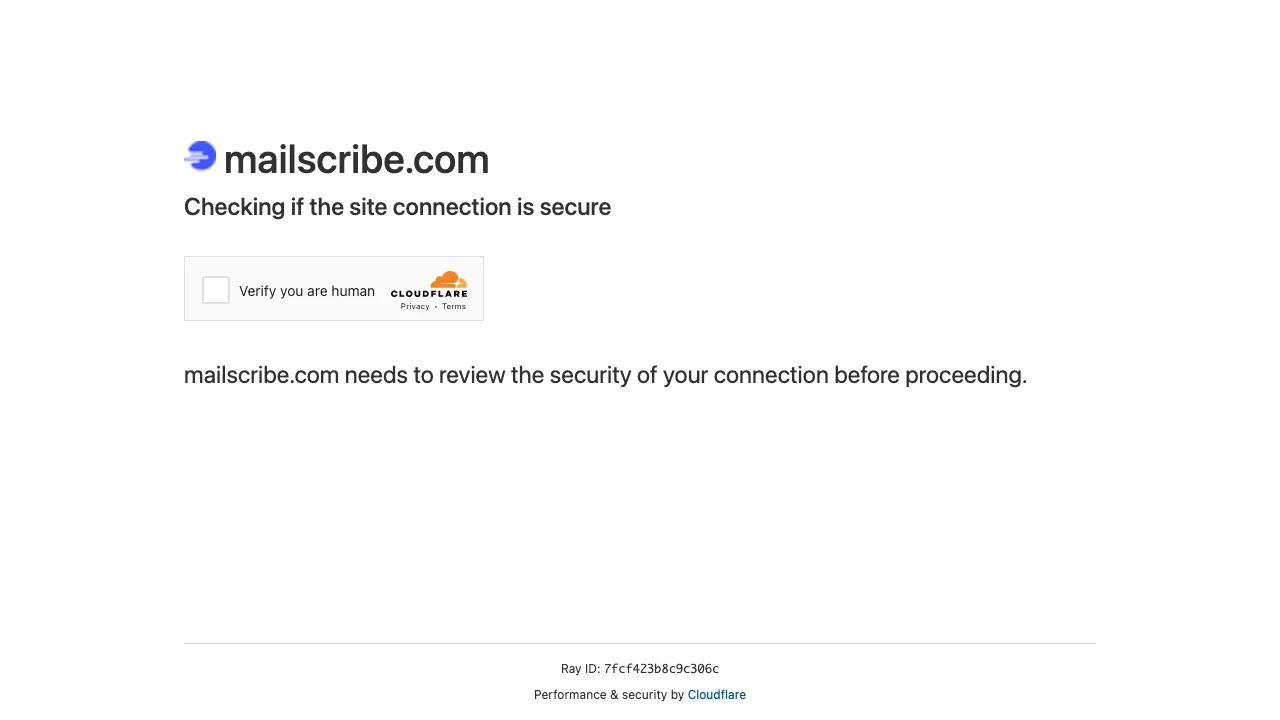1280x720 pixels.
Task: Click the dot separator between Privacy and Terms
Action: tap(436, 307)
